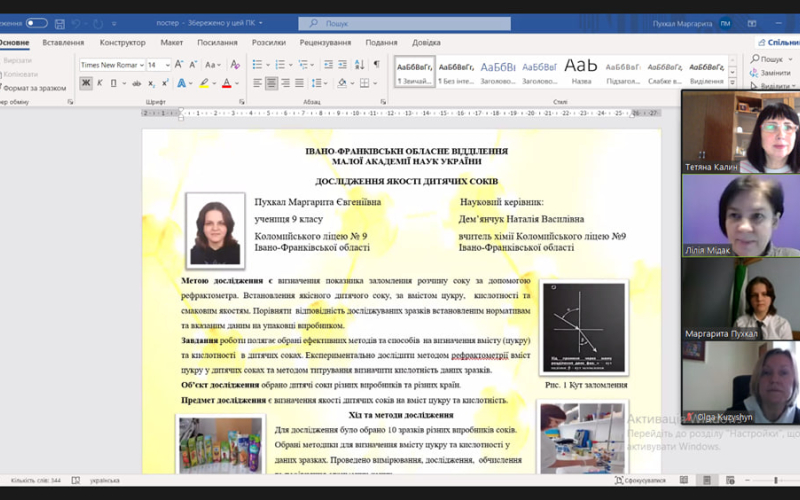Click the Спільний доступ share button

pos(779,42)
